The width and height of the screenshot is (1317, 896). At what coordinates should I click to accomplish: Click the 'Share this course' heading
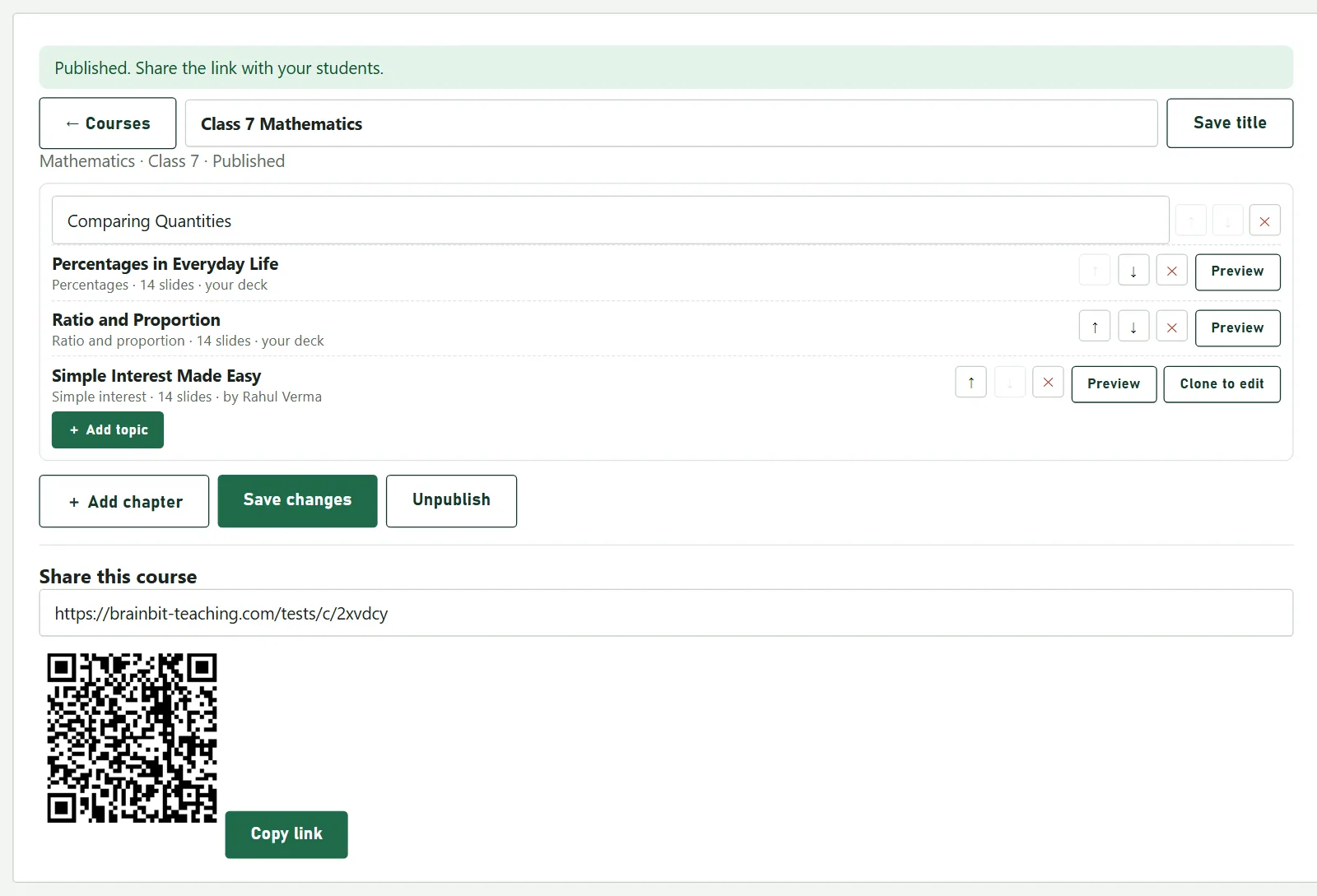click(x=118, y=577)
